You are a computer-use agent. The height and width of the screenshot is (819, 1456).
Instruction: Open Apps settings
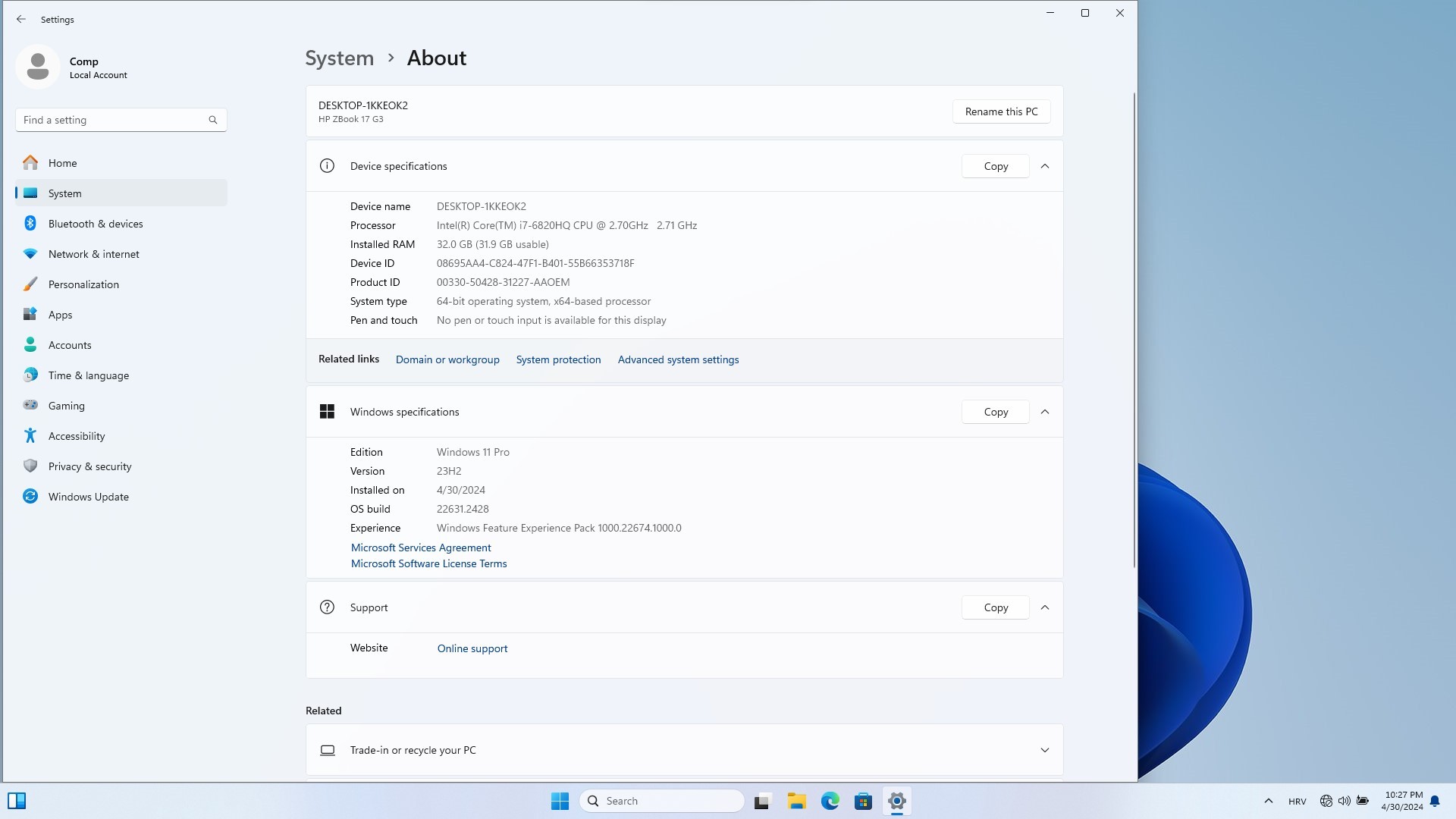(121, 315)
